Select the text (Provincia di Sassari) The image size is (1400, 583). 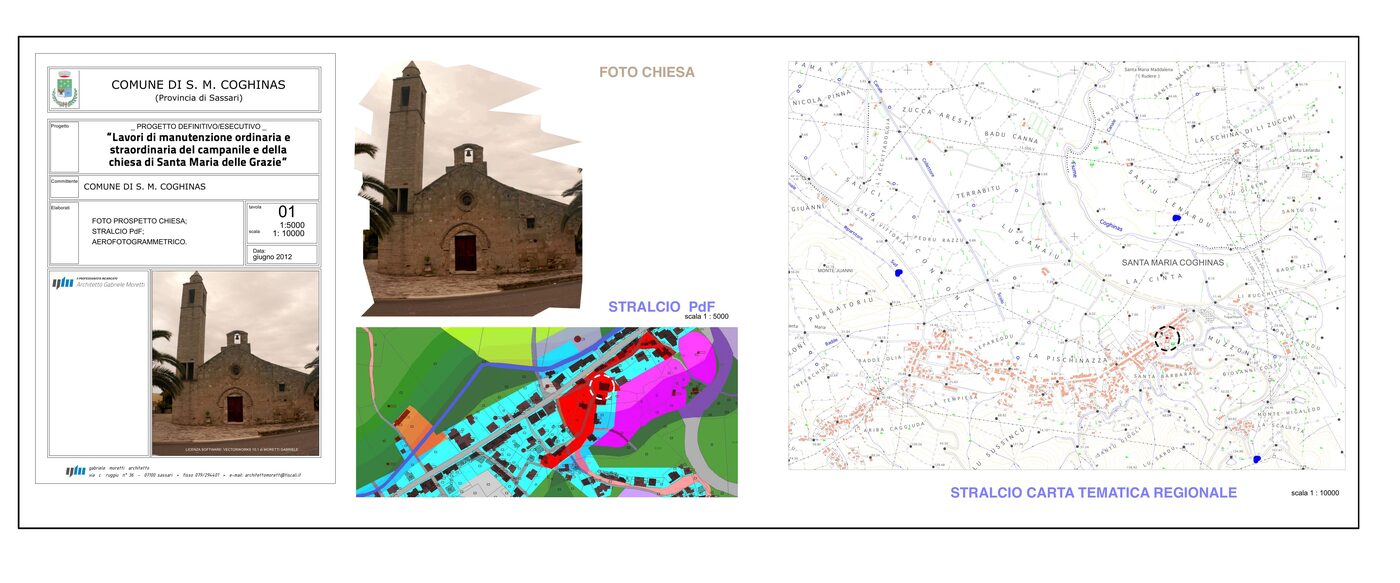tap(198, 98)
